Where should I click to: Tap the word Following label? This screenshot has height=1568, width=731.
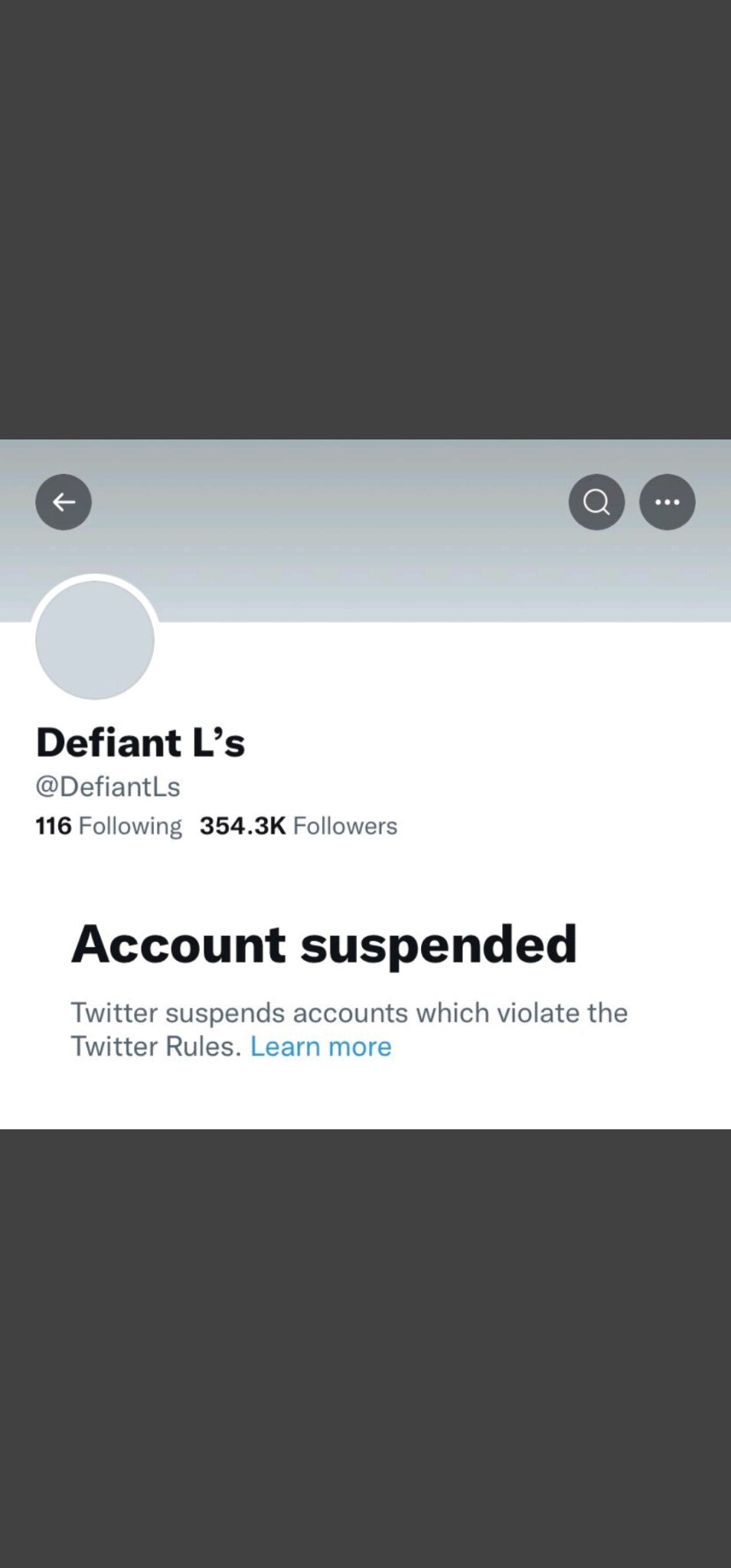130,826
